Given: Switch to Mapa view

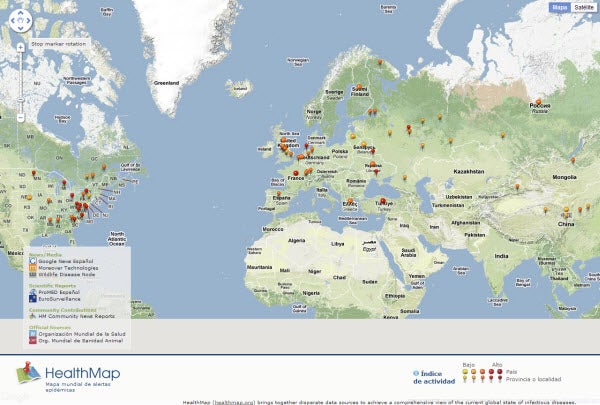Looking at the screenshot, I should click(x=560, y=7).
